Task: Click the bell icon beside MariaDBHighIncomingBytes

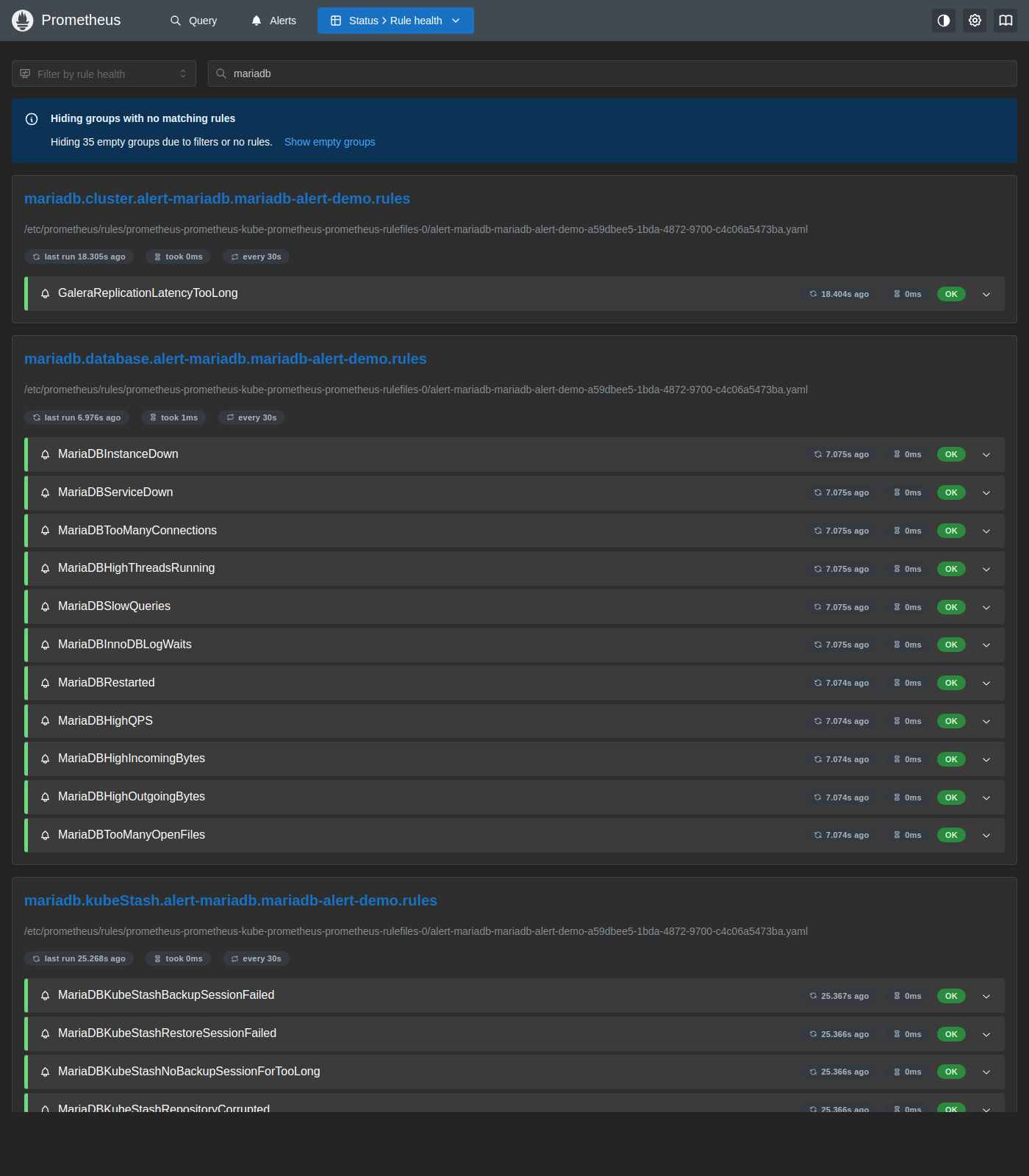Action: (x=45, y=759)
